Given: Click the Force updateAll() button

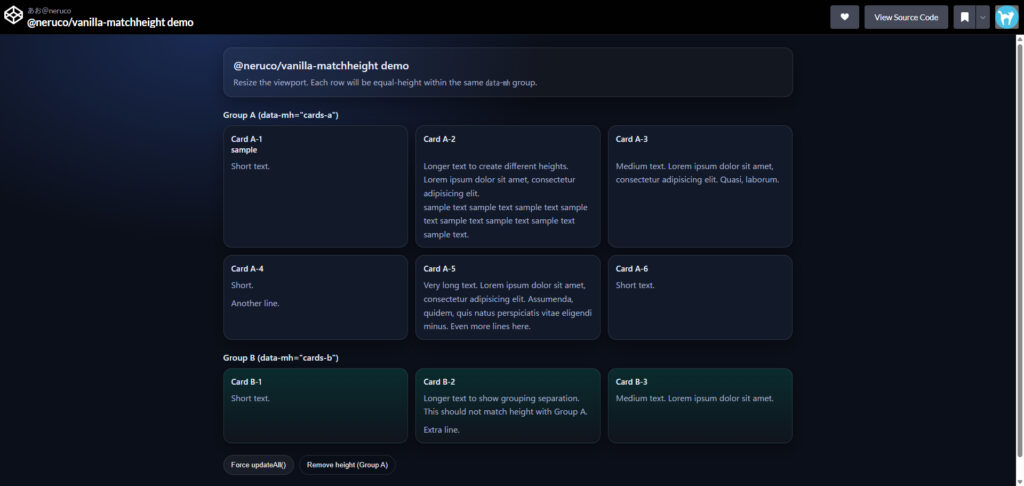Looking at the screenshot, I should coord(259,465).
